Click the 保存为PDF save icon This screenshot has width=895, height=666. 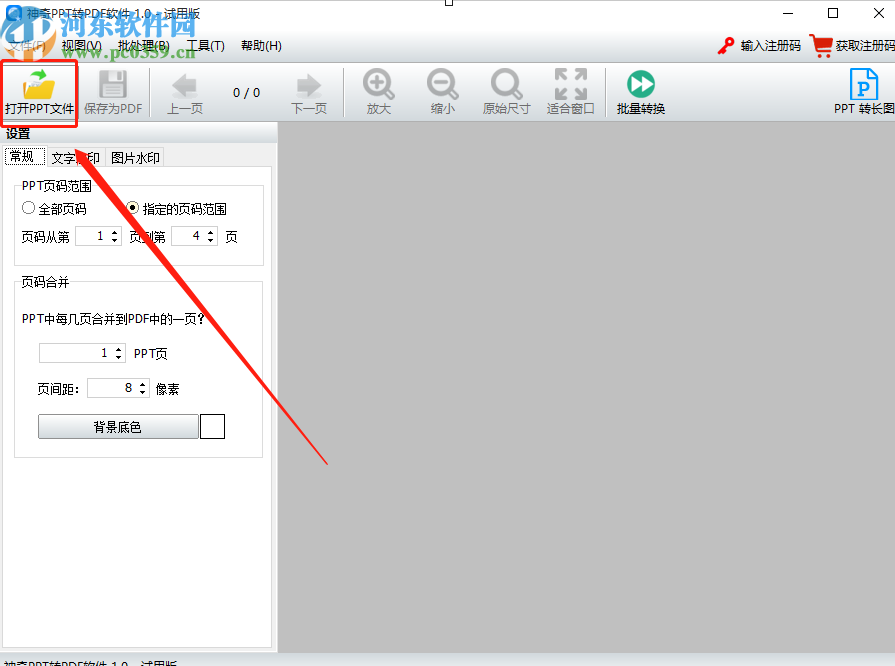[113, 91]
